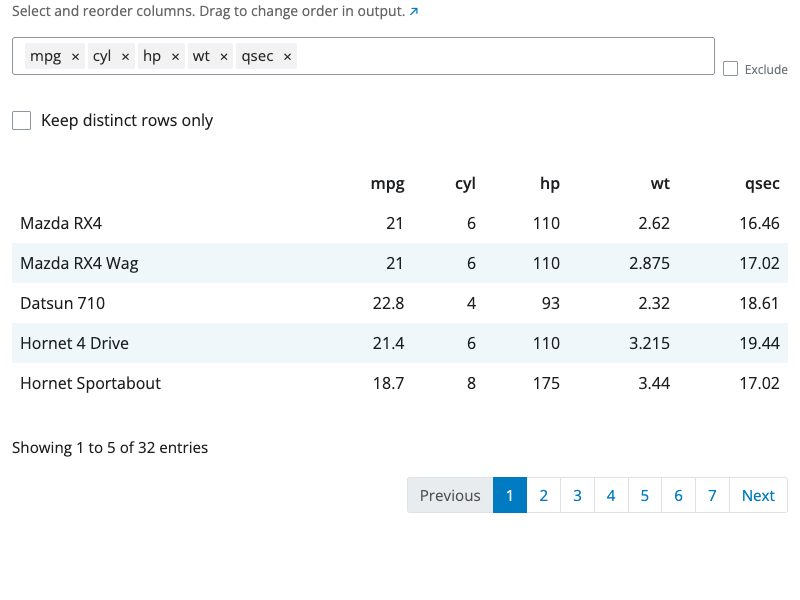Click the Next pagination button
The height and width of the screenshot is (600, 800).
(758, 495)
